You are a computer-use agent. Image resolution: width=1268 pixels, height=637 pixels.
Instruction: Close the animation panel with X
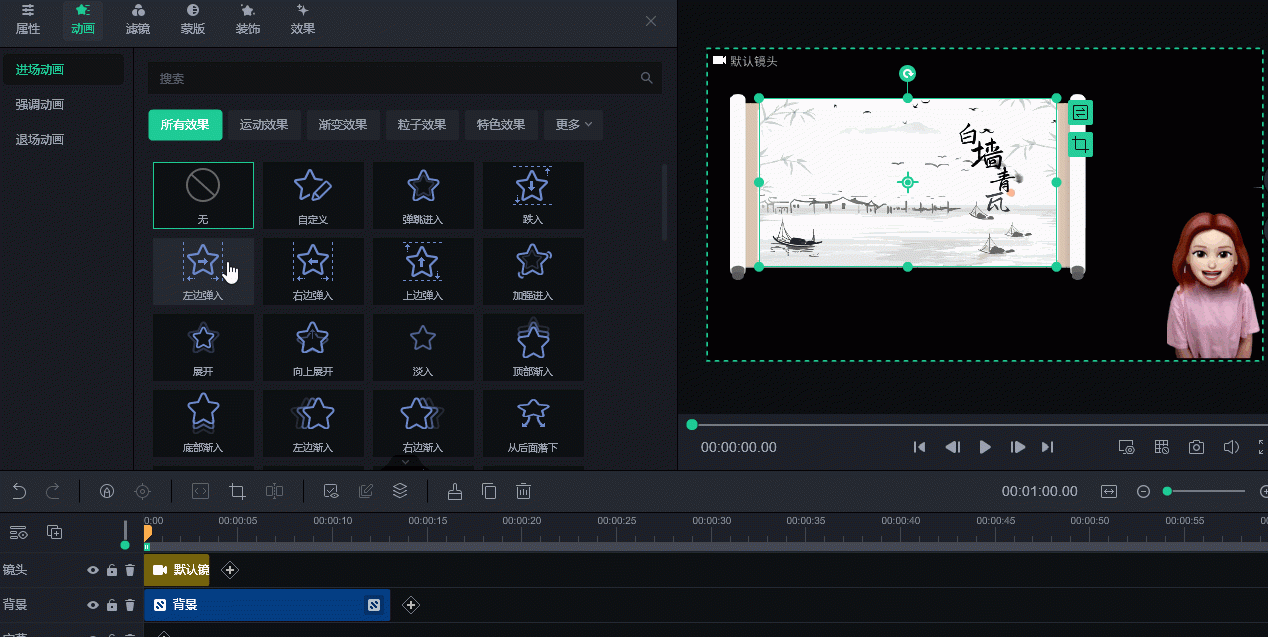(x=651, y=21)
